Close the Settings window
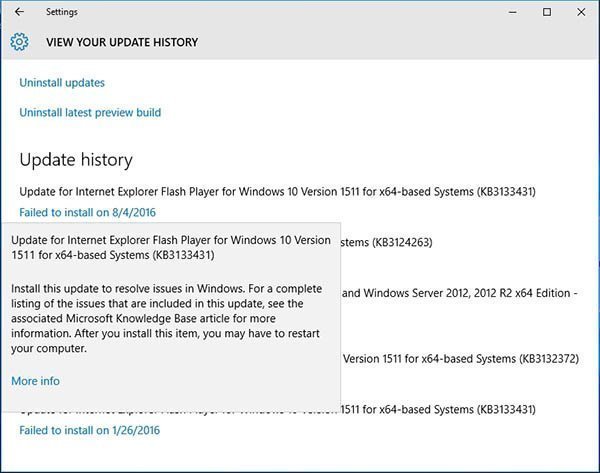Screen dimensions: 600x473 tap(581, 12)
